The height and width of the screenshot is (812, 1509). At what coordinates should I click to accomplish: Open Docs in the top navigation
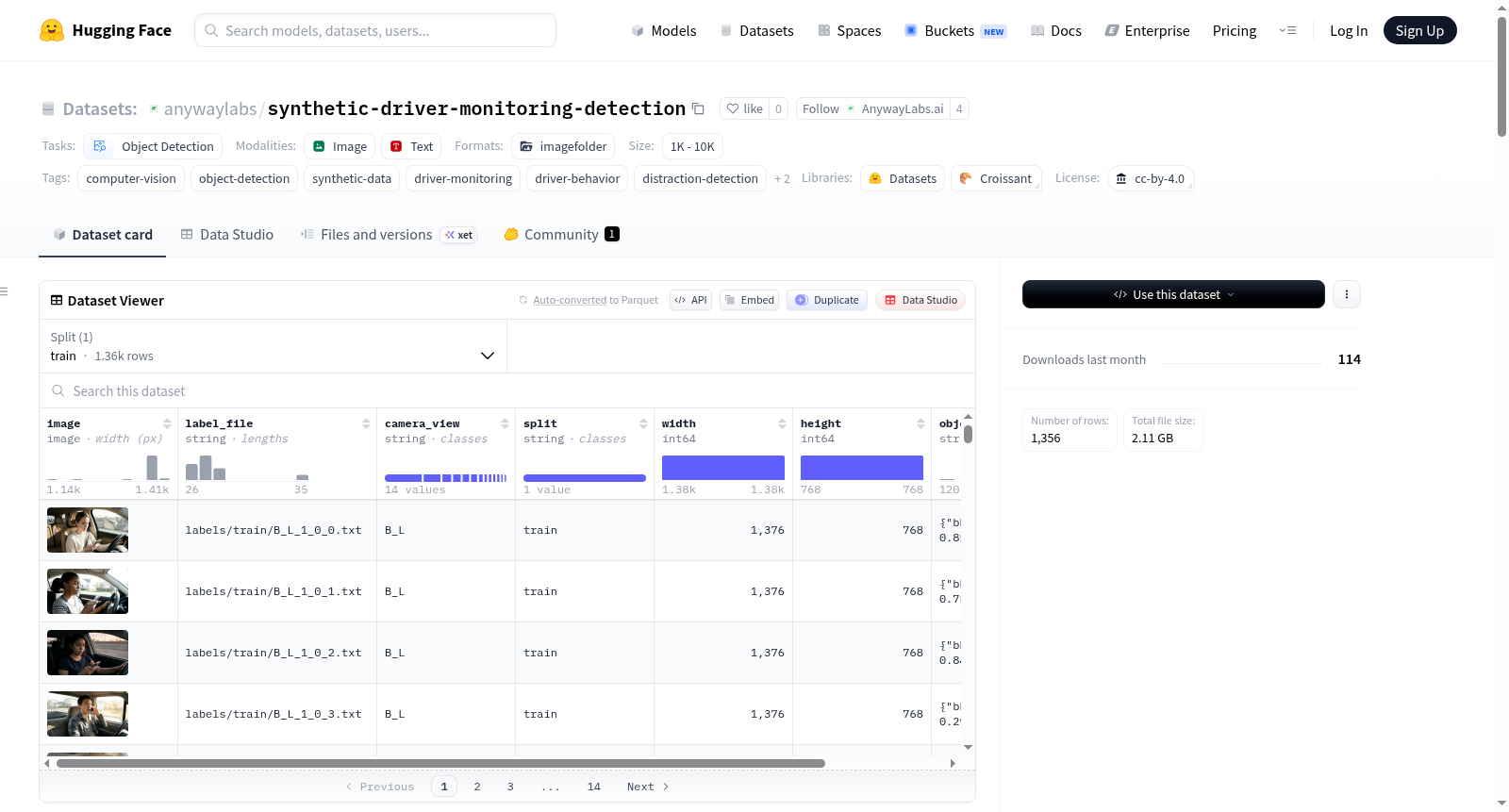tap(1056, 30)
